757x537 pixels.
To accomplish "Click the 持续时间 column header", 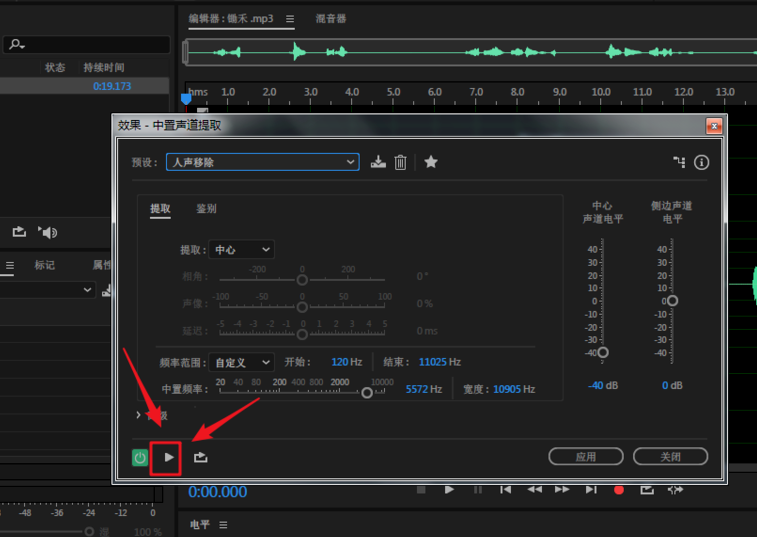I will pyautogui.click(x=104, y=68).
